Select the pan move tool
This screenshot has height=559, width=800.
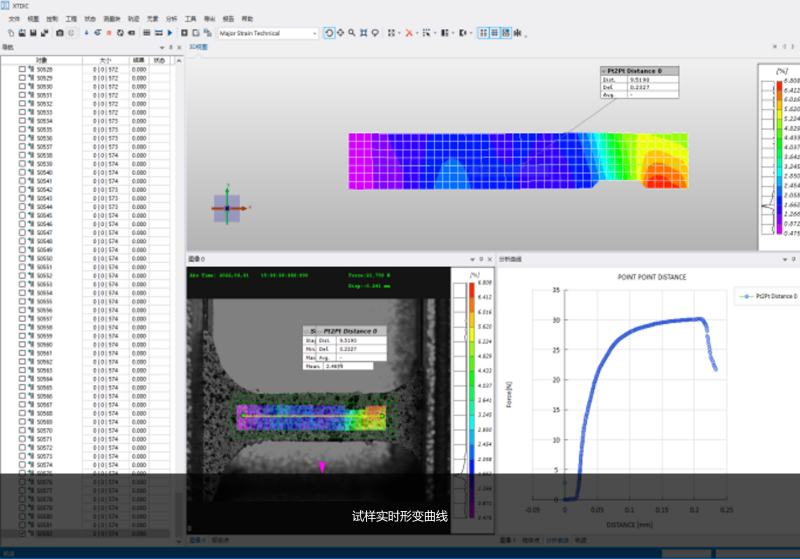[340, 33]
